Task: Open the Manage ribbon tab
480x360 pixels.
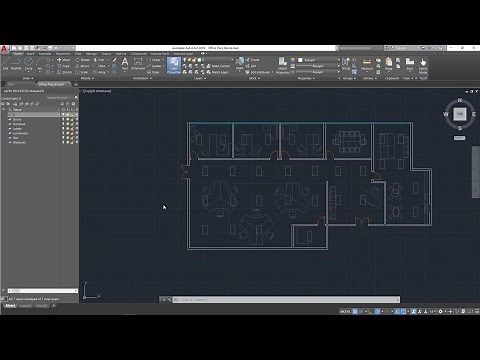Action: click(x=91, y=54)
